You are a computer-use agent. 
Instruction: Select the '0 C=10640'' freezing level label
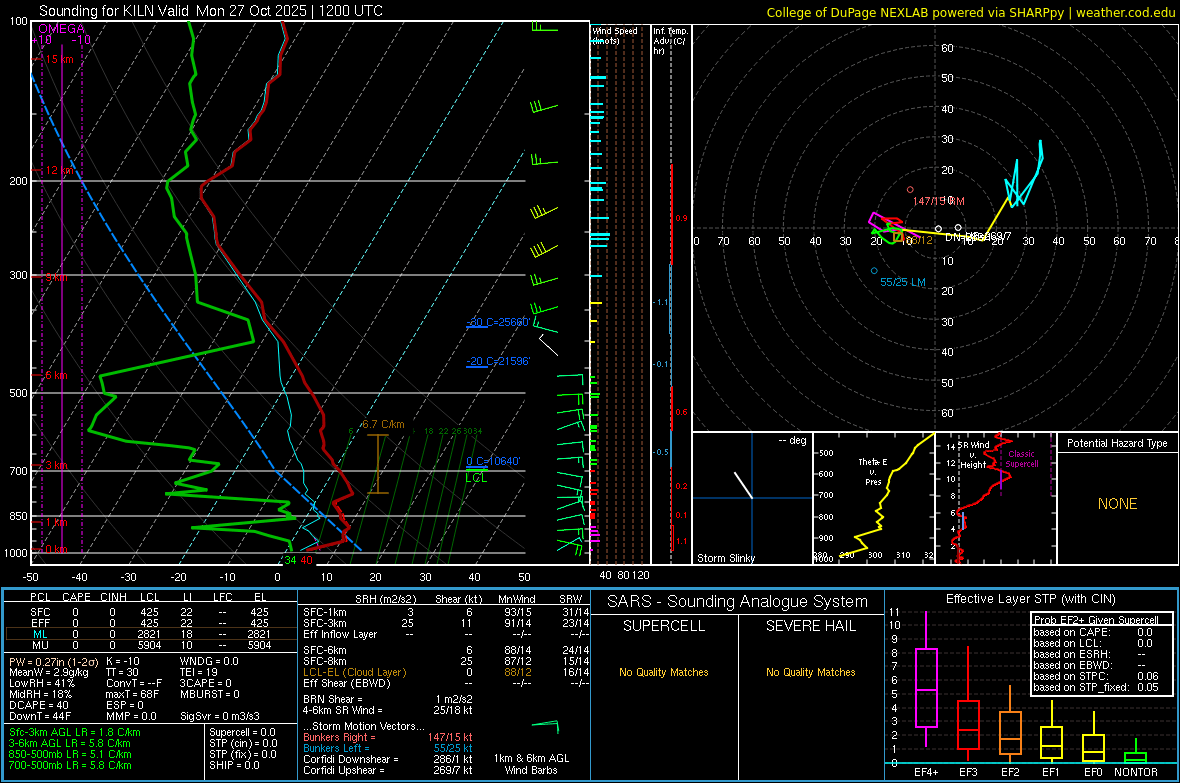493,462
